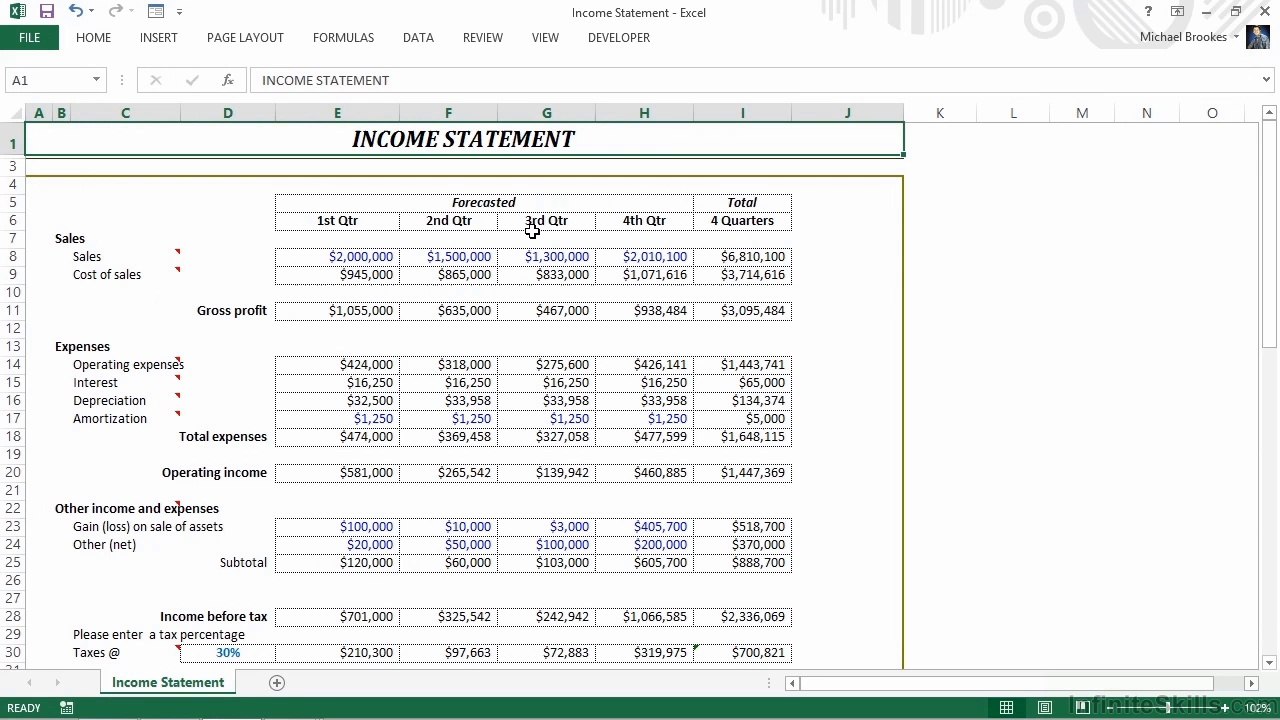Select column E header

coord(337,113)
